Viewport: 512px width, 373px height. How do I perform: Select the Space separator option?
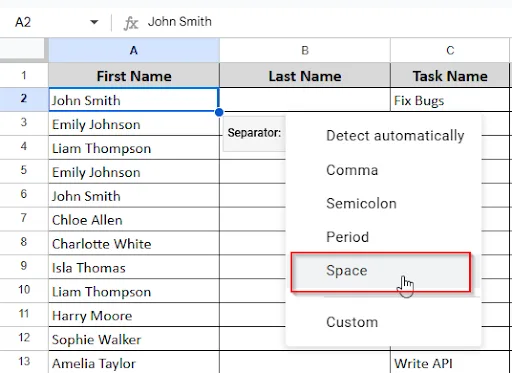[381, 272]
